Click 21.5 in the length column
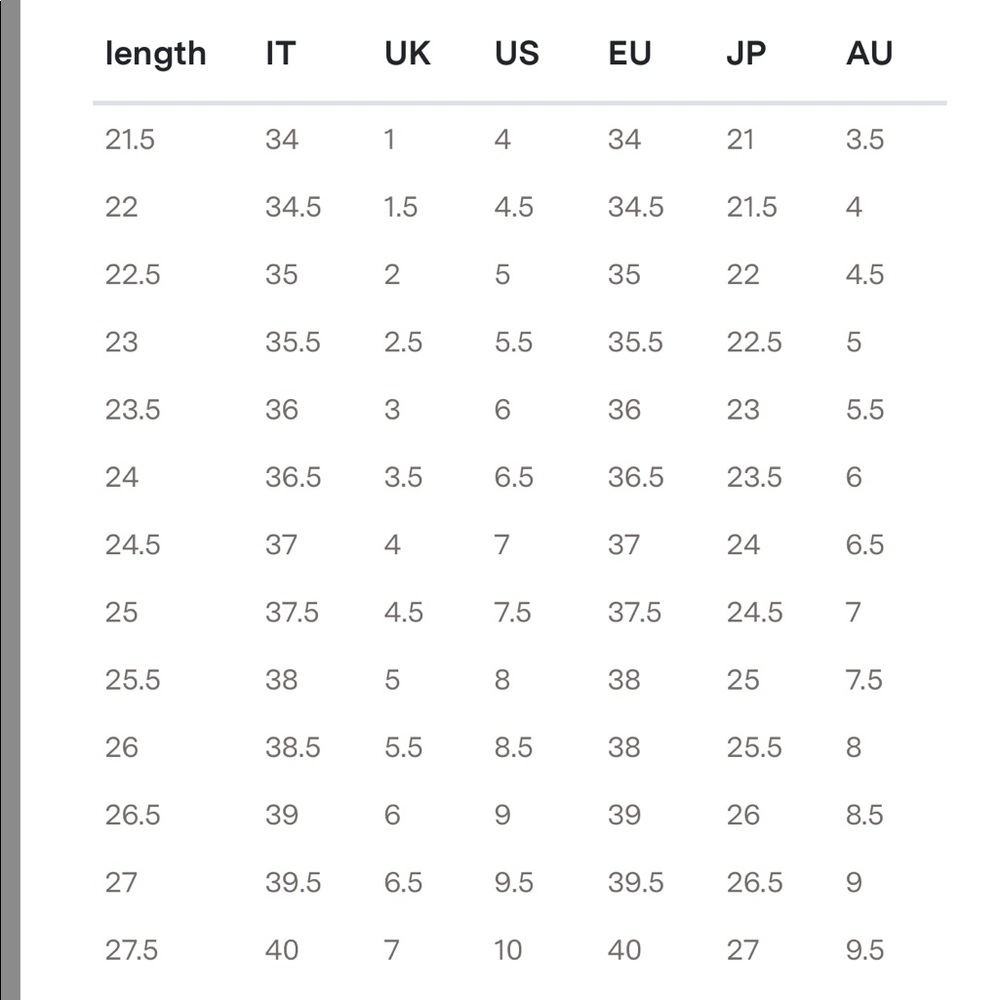Image resolution: width=1000 pixels, height=1000 pixels. point(130,139)
